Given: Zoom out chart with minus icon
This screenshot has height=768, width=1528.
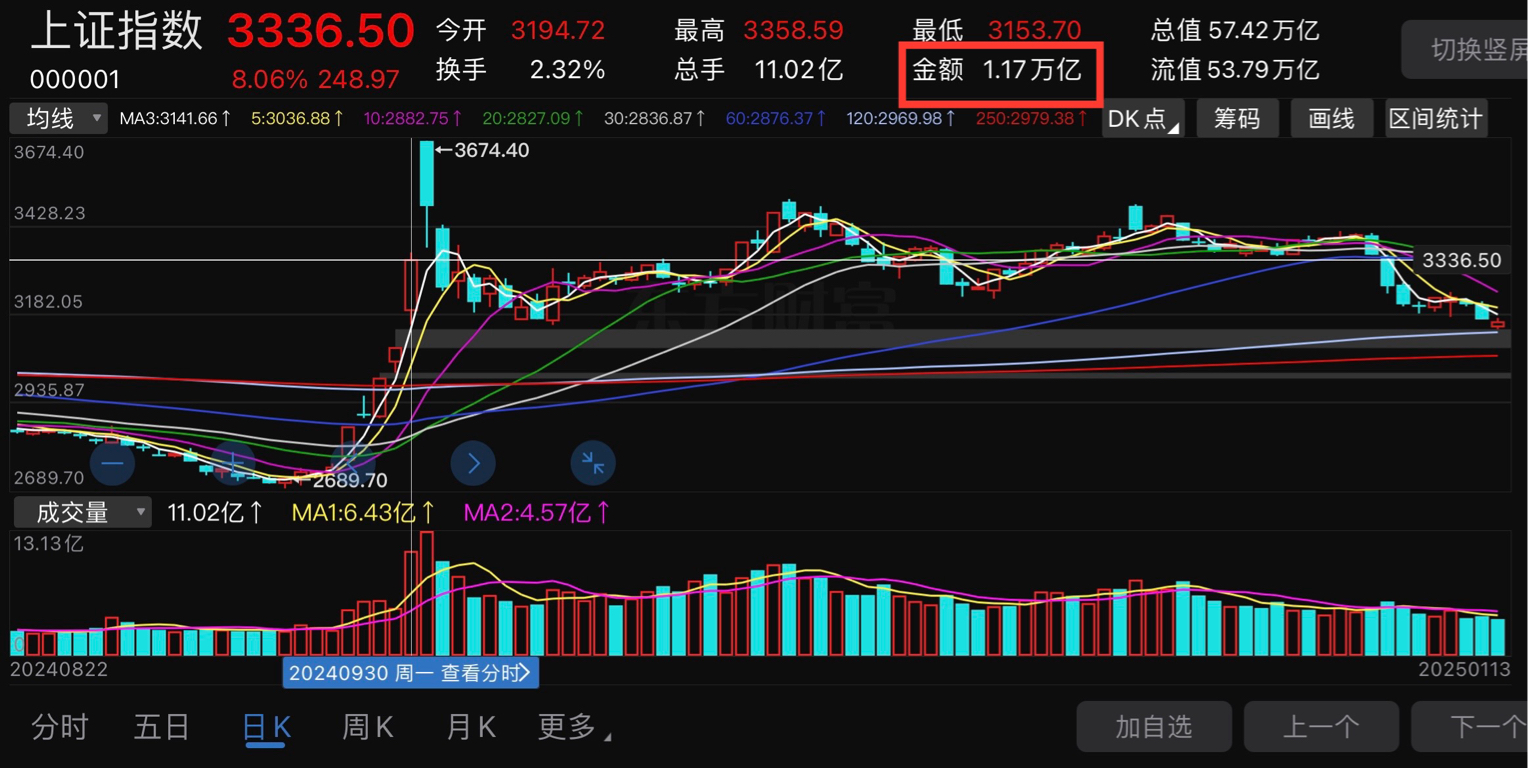Looking at the screenshot, I should click(112, 463).
